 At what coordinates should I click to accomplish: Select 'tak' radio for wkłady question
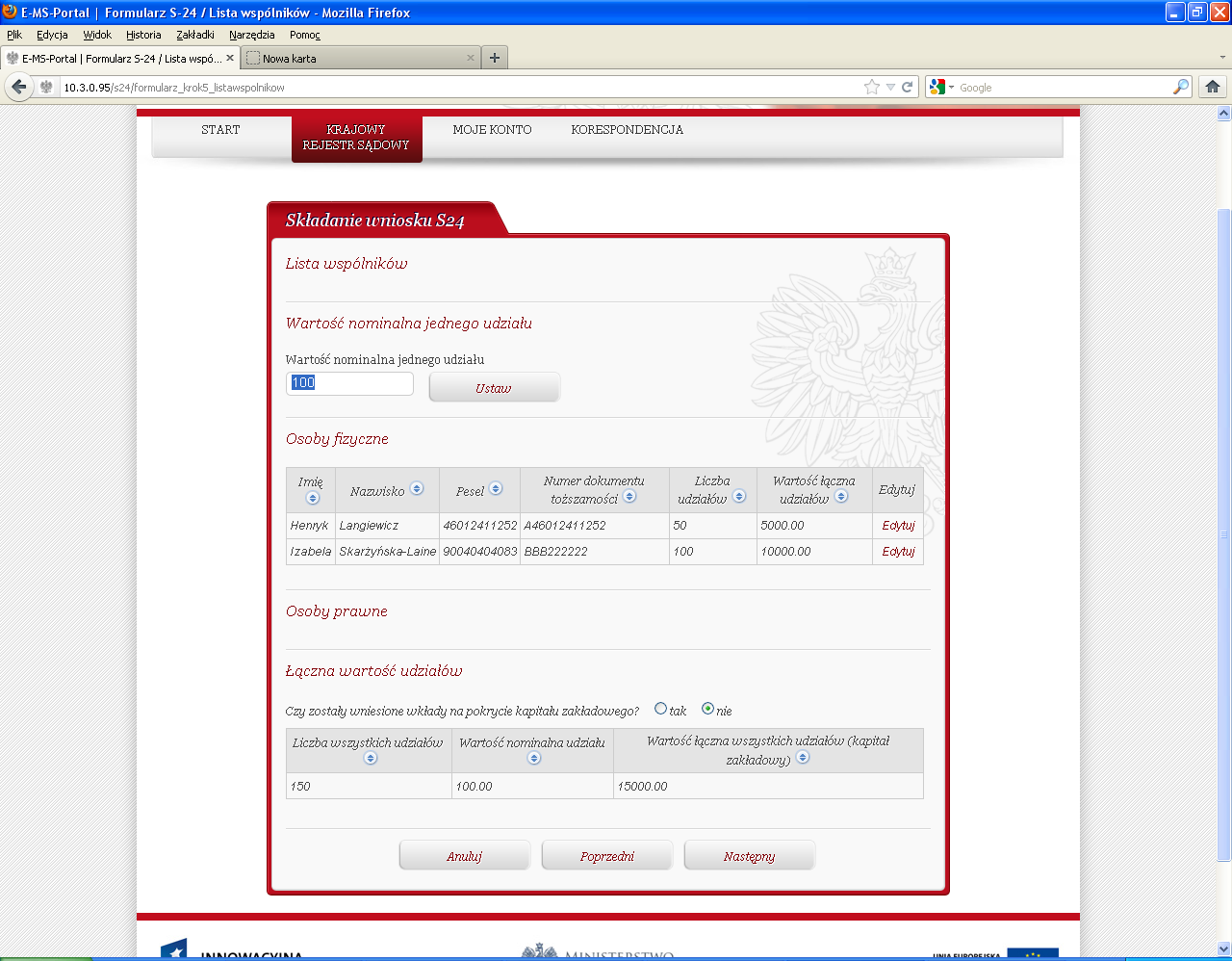coord(660,709)
